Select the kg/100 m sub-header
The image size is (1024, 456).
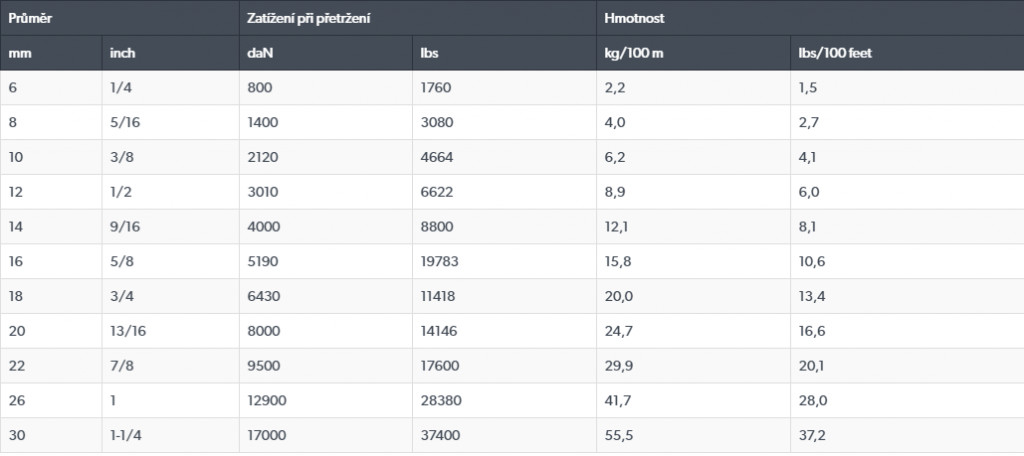634,53
